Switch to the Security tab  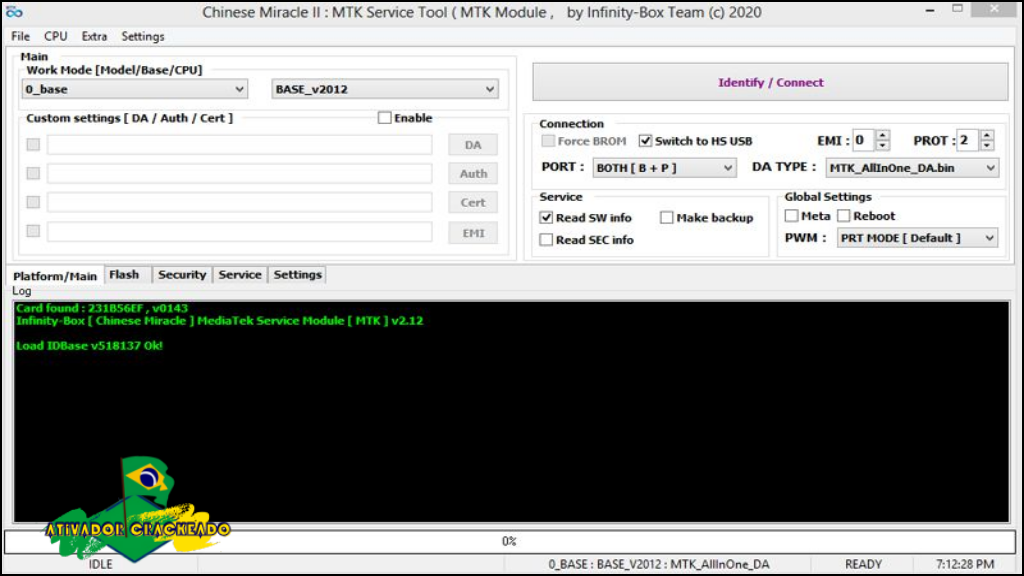point(182,275)
